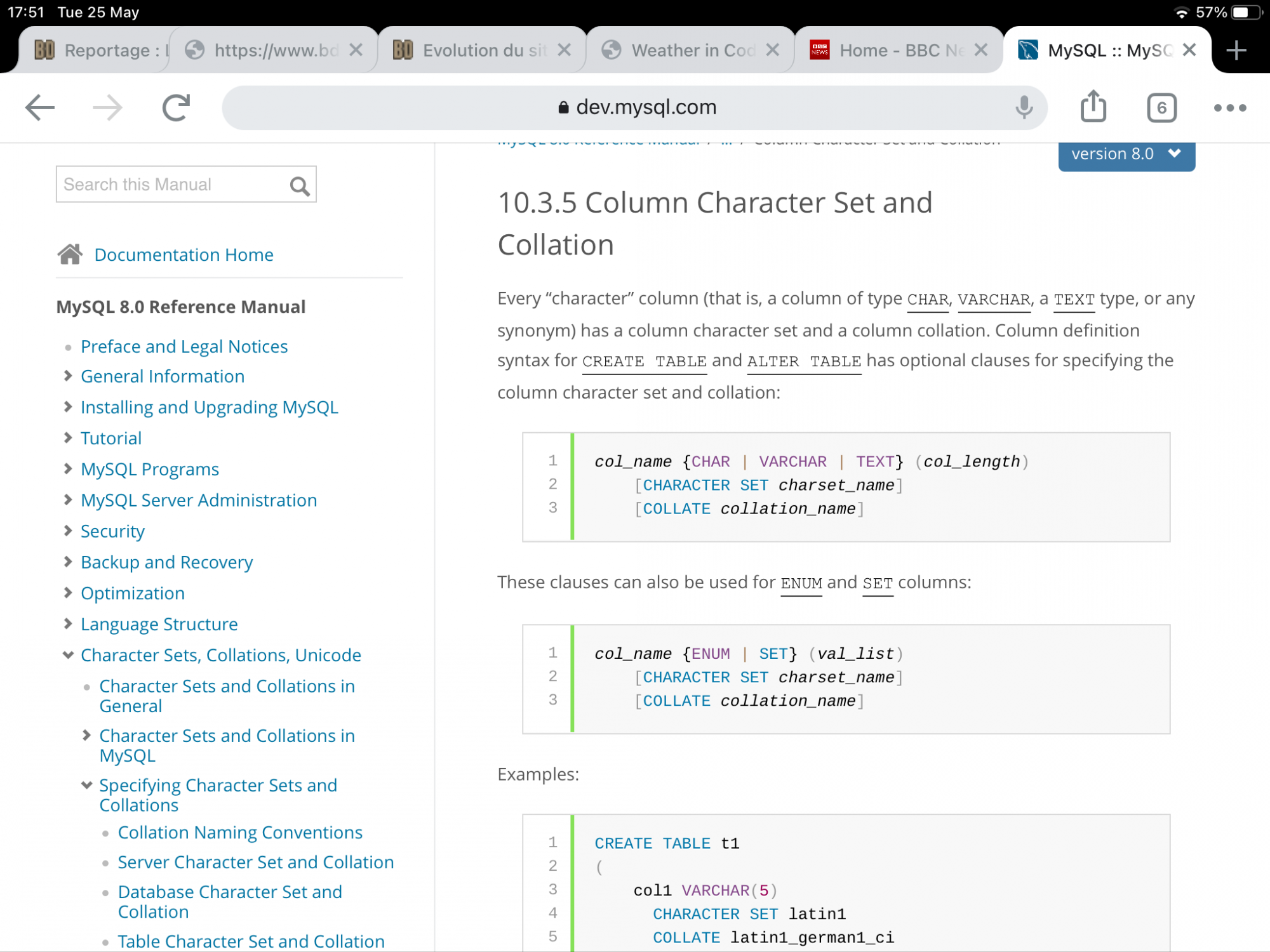The height and width of the screenshot is (952, 1270).
Task: Expand Language Structure chevron
Action: pyautogui.click(x=68, y=624)
